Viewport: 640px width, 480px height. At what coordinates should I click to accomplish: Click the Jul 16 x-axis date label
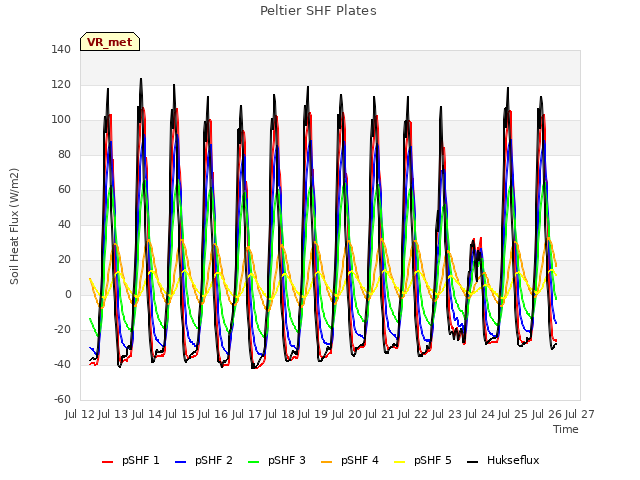tap(213, 414)
